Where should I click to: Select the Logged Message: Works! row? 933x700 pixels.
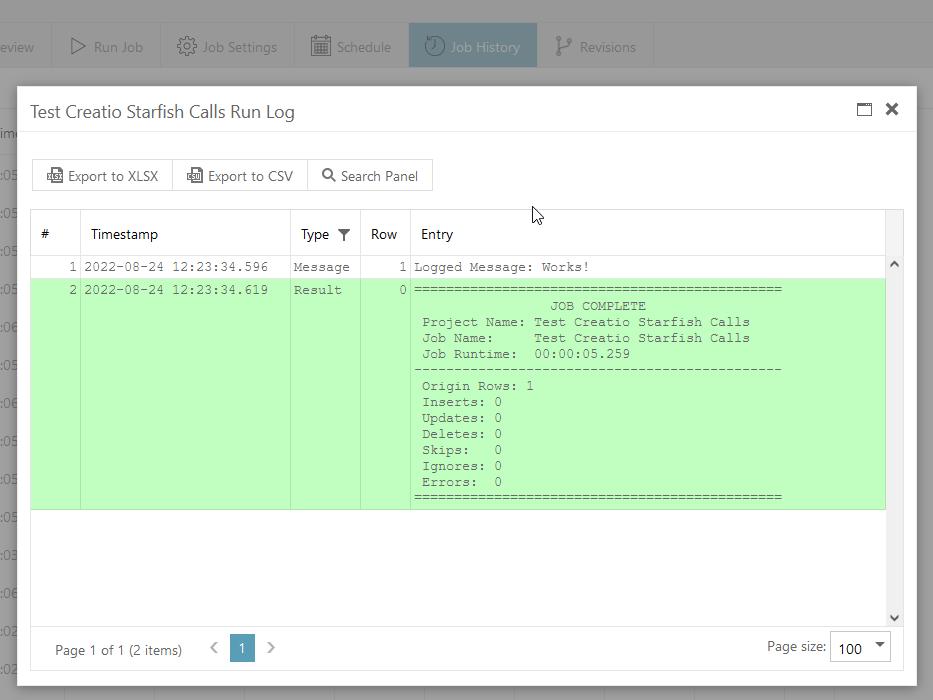[500, 267]
